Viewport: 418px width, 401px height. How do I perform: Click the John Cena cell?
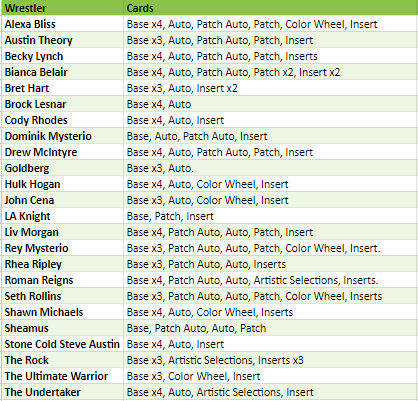(62, 200)
